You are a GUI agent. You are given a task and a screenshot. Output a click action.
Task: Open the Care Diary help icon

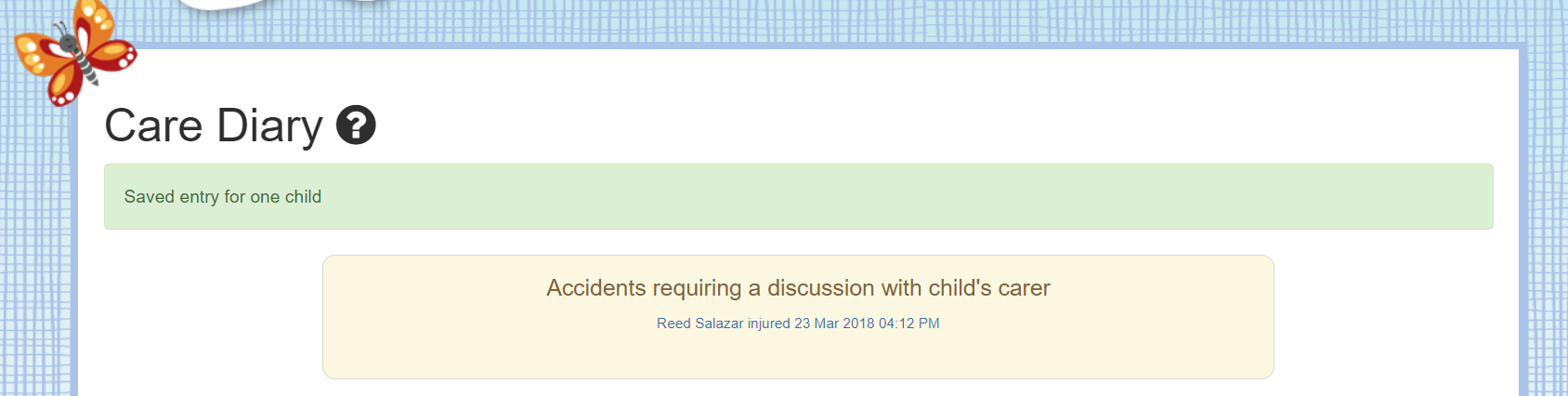(356, 125)
